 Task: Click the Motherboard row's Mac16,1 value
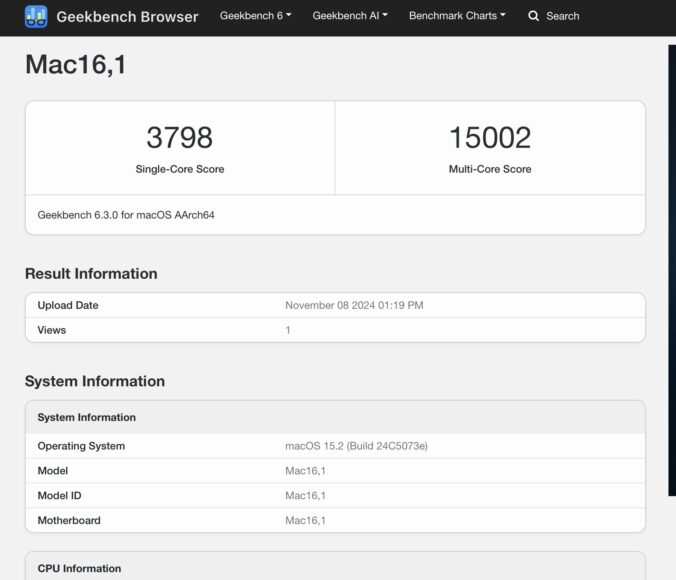[305, 520]
